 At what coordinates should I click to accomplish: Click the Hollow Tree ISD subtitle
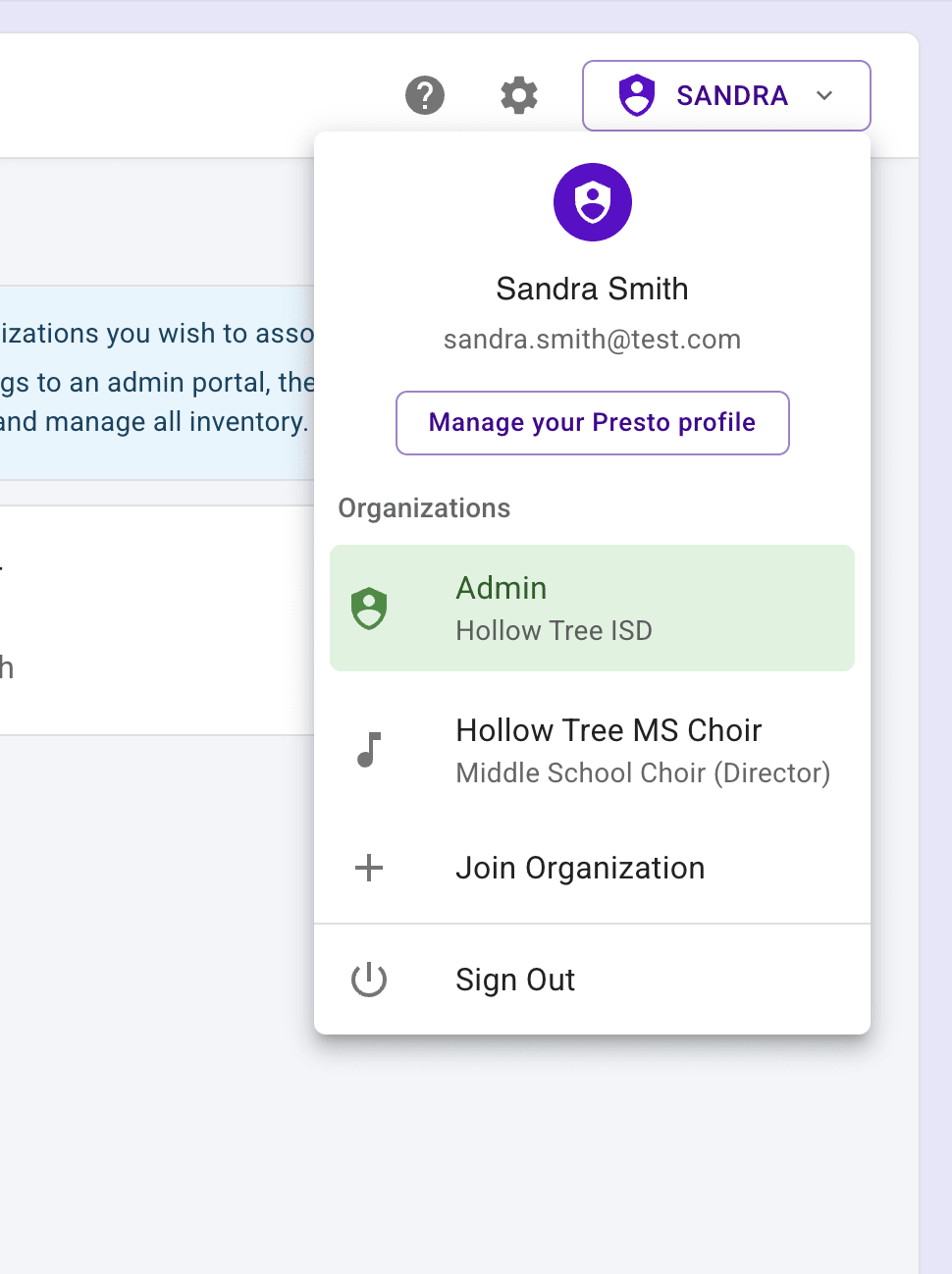click(x=554, y=631)
